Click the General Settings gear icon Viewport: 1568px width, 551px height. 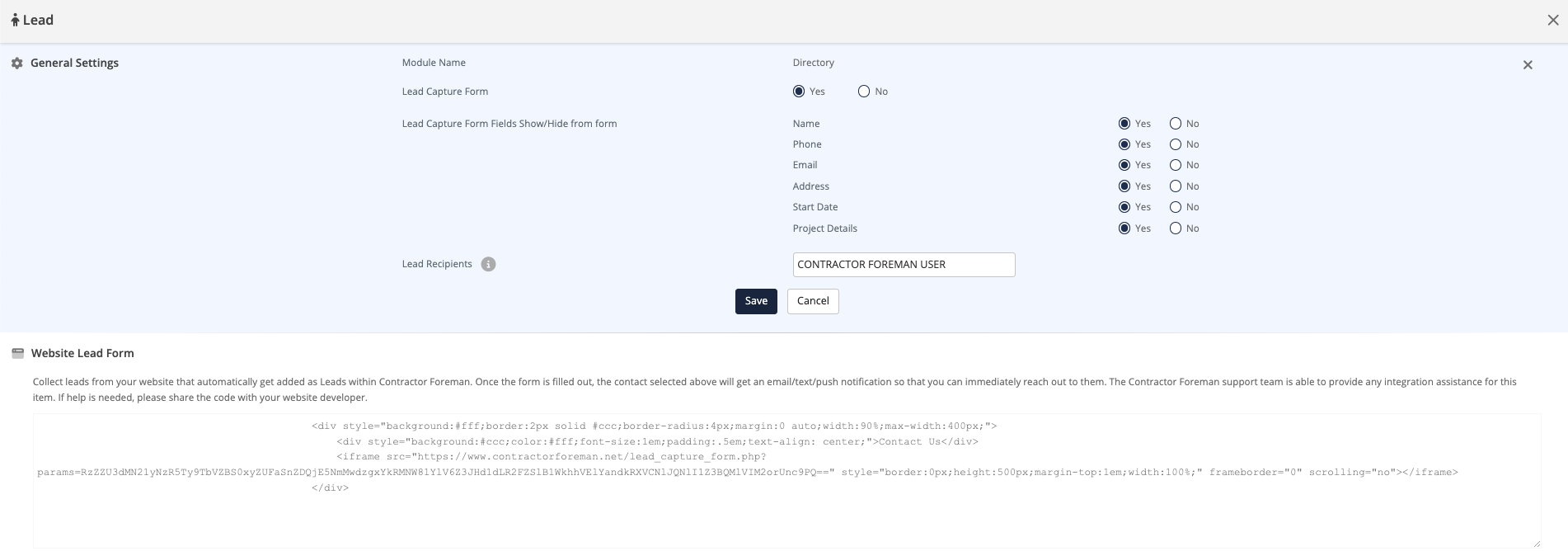(17, 64)
